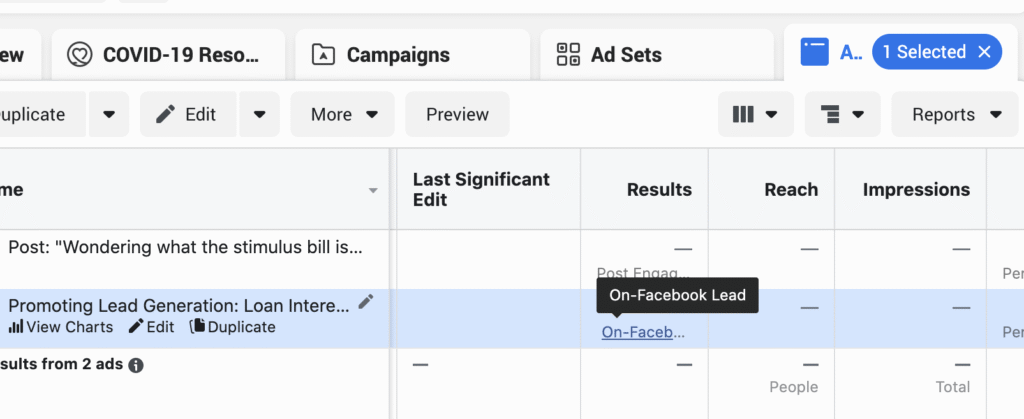Click the pencil icon beside the Lead Generation ad name
Viewport: 1024px width, 419px height.
click(366, 301)
